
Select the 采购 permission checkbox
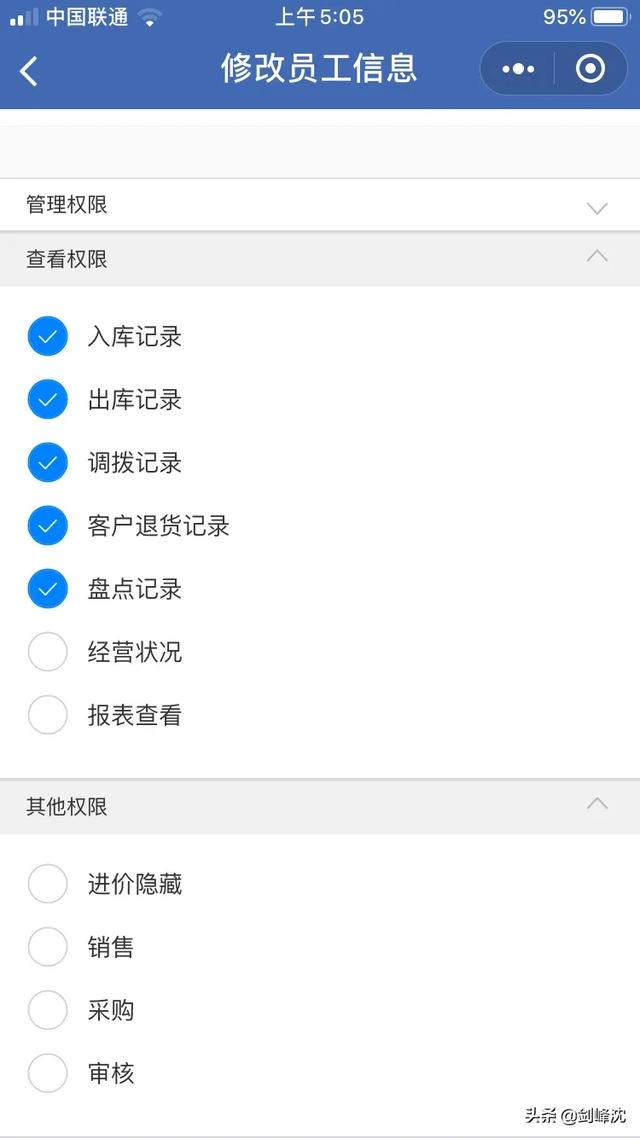tap(47, 1010)
